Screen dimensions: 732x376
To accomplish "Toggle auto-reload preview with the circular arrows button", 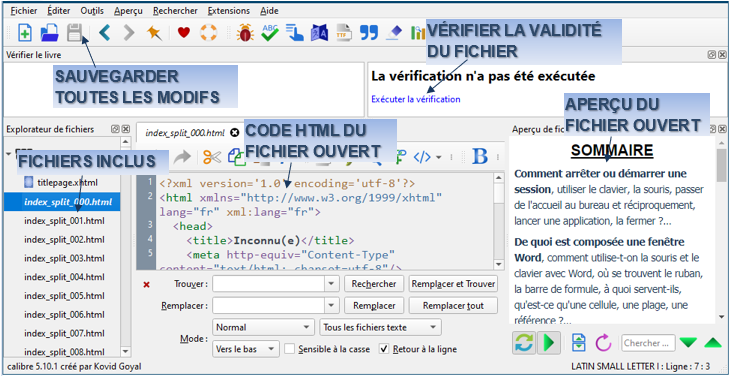I will tap(524, 343).
